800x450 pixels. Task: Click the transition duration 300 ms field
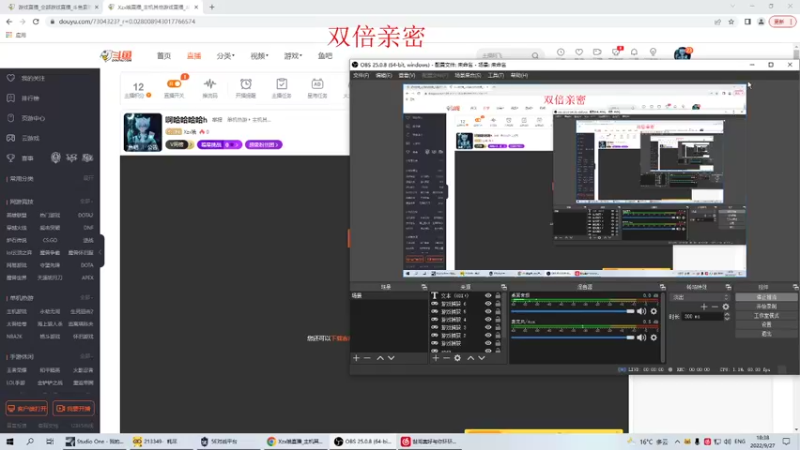pyautogui.click(x=702, y=317)
